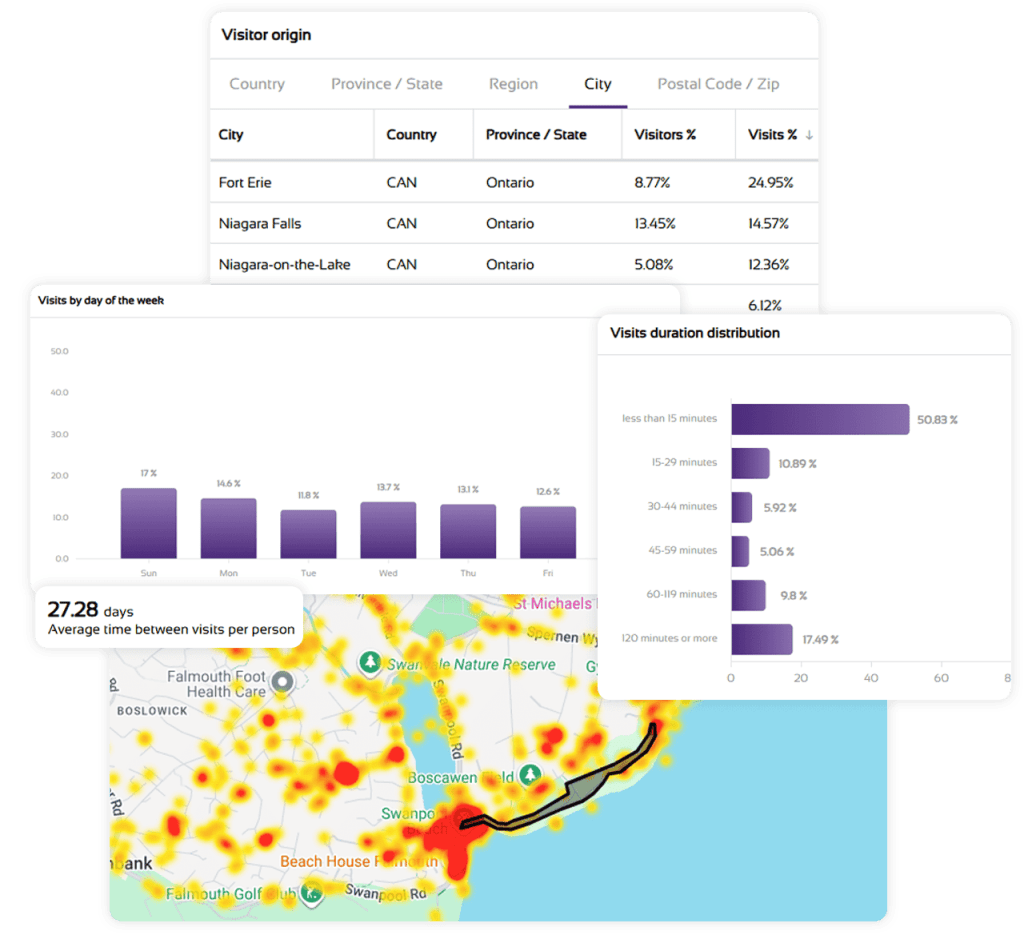Select the Region tab

tap(513, 84)
